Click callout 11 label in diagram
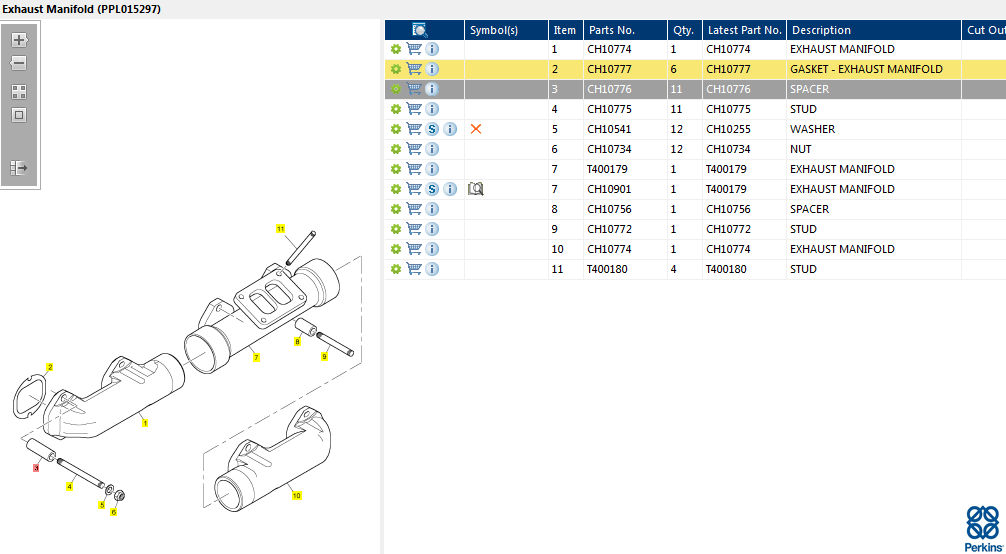Viewport: 1006px width, 554px height. point(281,229)
